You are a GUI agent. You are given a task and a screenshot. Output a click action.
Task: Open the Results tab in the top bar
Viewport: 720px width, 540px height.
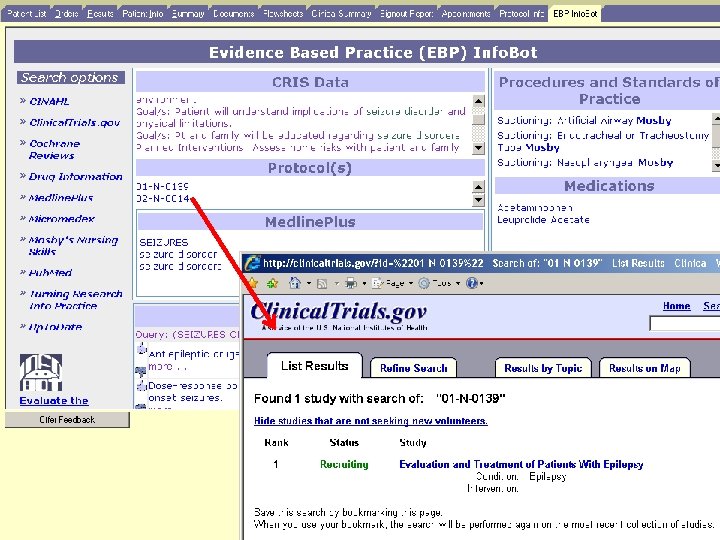click(100, 14)
